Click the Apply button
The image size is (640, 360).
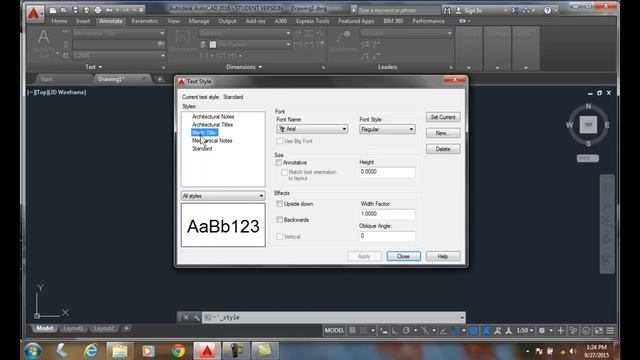point(364,256)
